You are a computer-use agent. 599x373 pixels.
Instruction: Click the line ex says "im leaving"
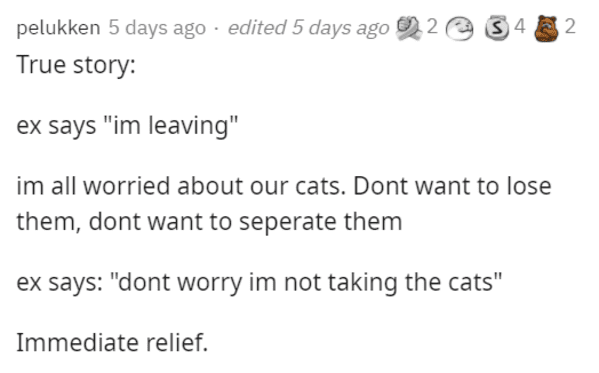point(127,125)
